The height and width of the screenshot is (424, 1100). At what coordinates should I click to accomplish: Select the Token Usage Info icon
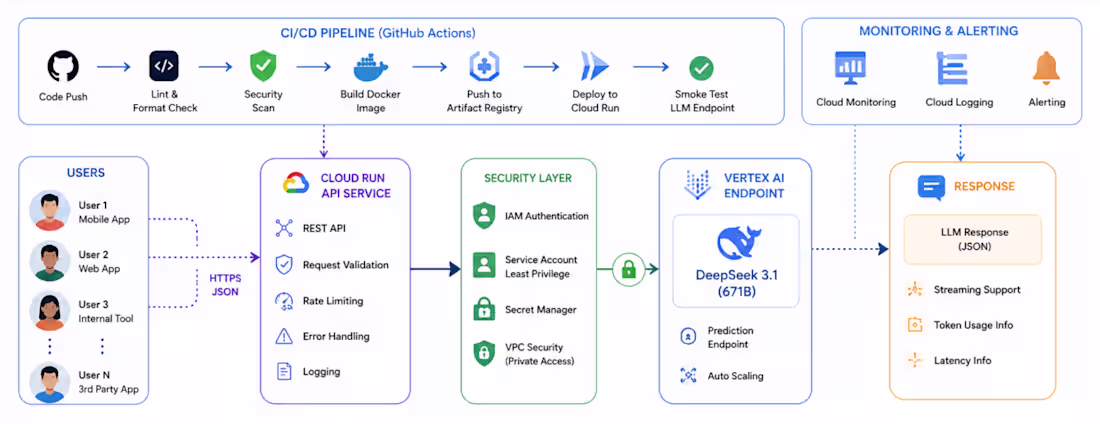click(x=915, y=325)
